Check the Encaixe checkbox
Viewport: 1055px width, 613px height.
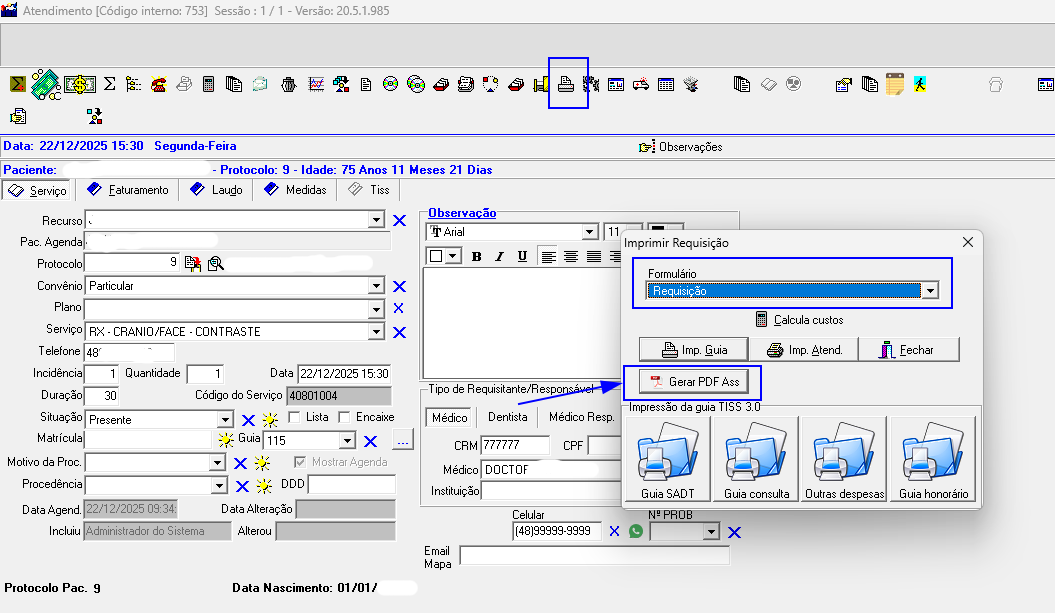344,417
